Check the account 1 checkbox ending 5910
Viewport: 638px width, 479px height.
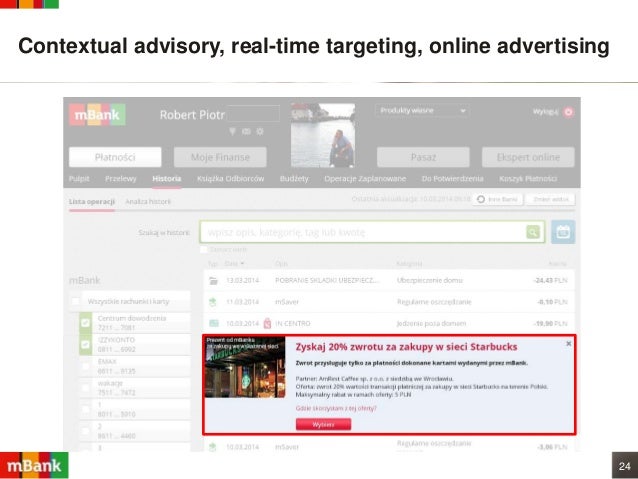click(x=85, y=409)
